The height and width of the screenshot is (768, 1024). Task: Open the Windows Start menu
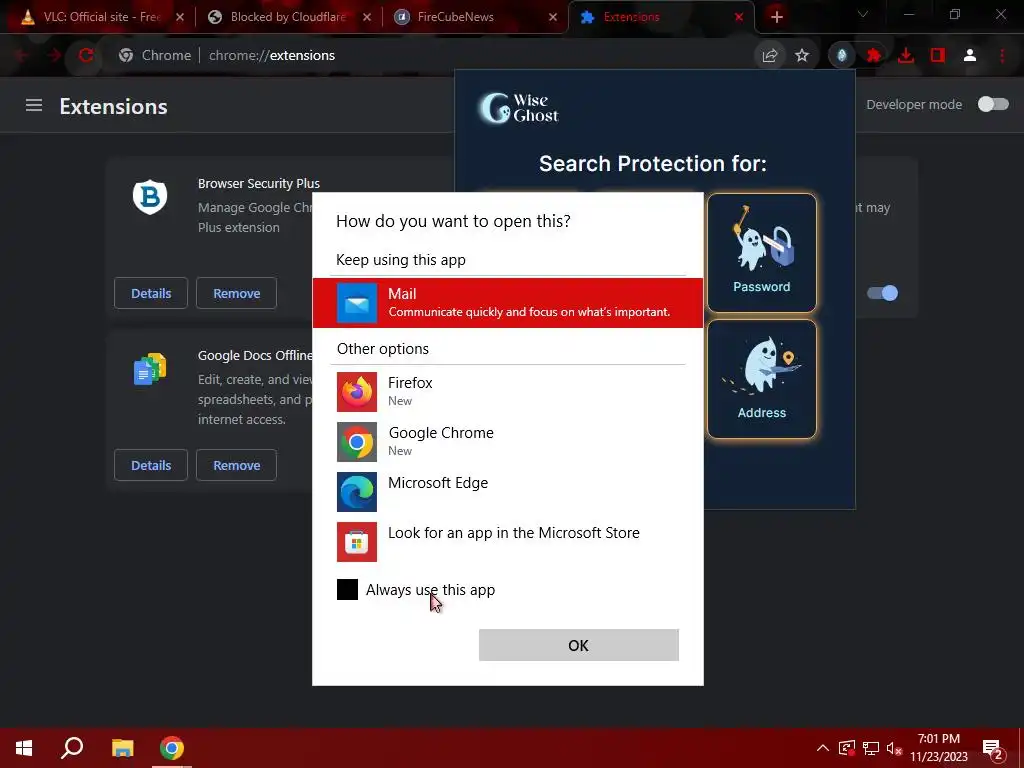point(24,748)
